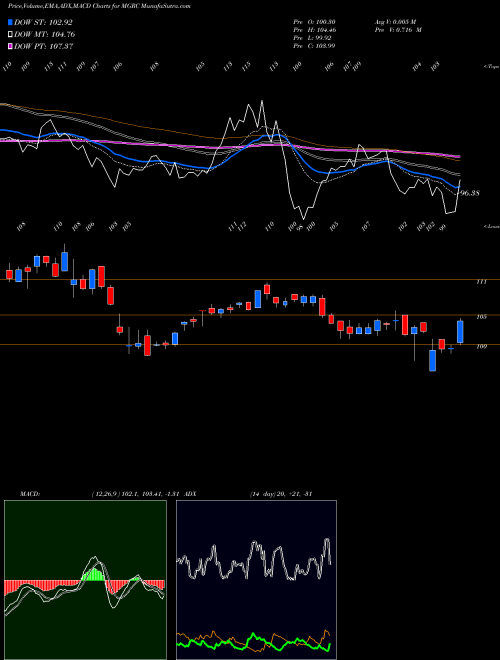Click the blue DOW ST legend swatch
500x660 pixels.
click(x=10, y=22)
